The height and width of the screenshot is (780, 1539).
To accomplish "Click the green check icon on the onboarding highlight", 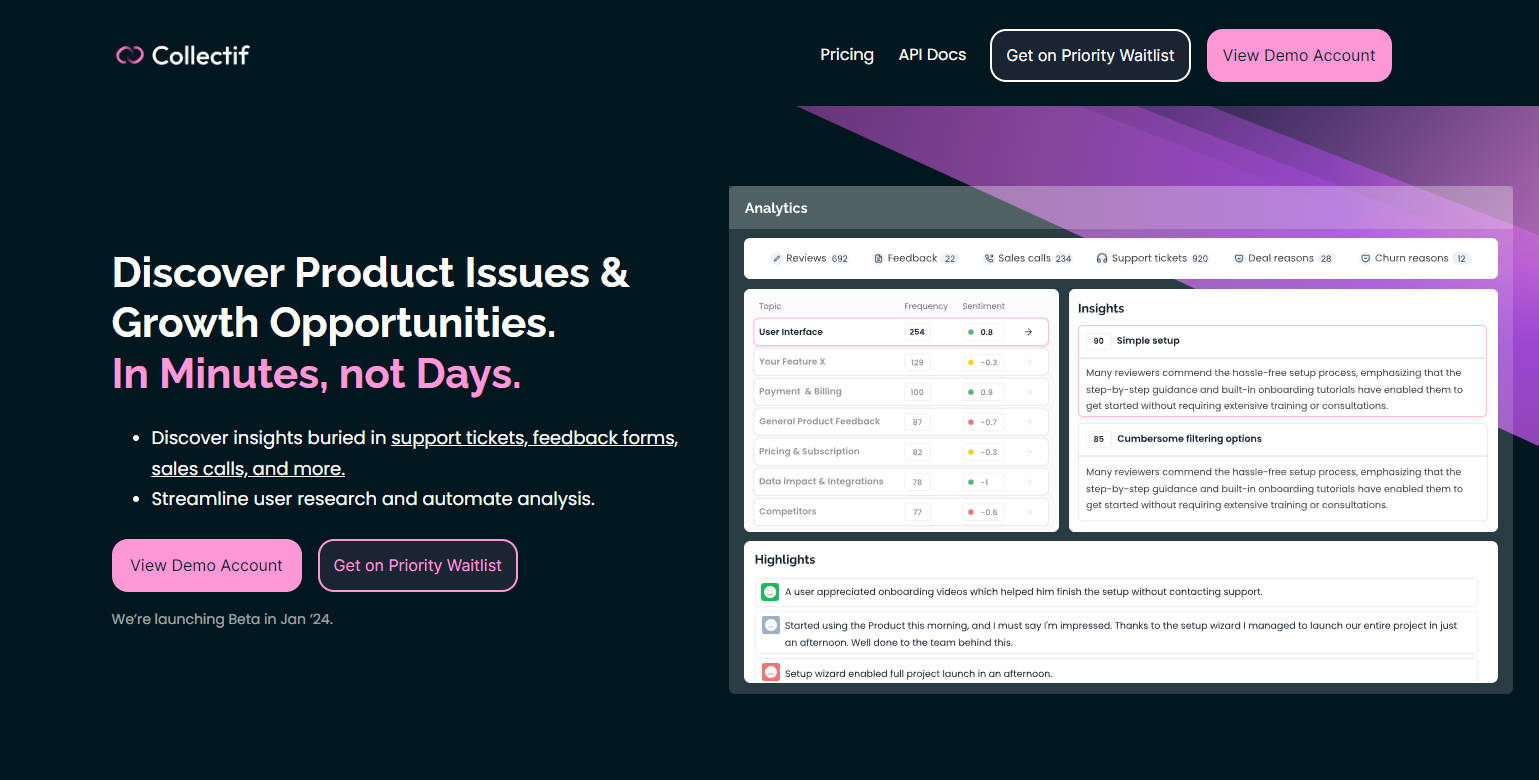I will [x=770, y=592].
